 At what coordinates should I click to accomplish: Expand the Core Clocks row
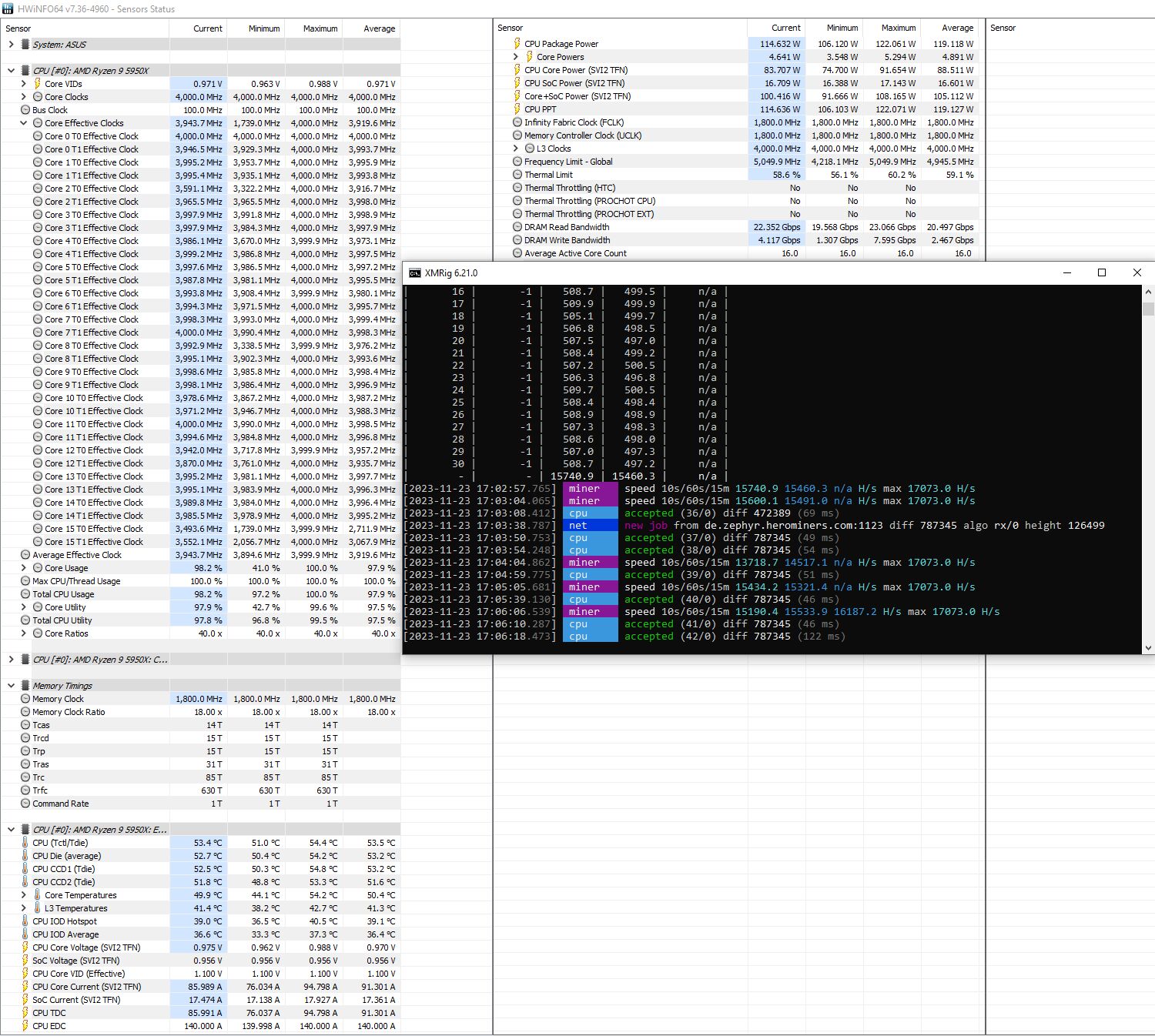[x=23, y=97]
